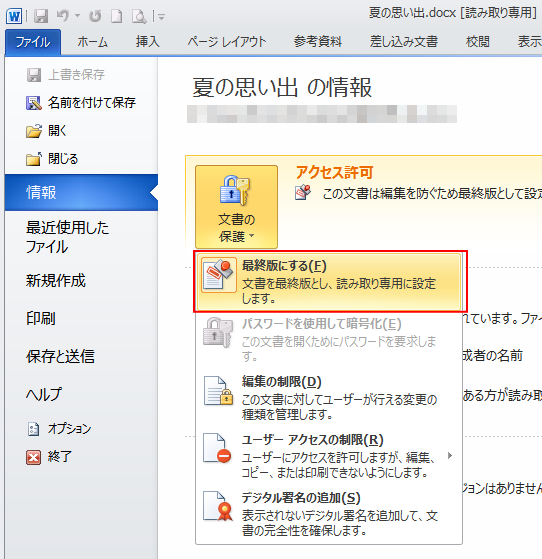
Task: Open the undo history dropdown arrow
Action: [x=77, y=16]
